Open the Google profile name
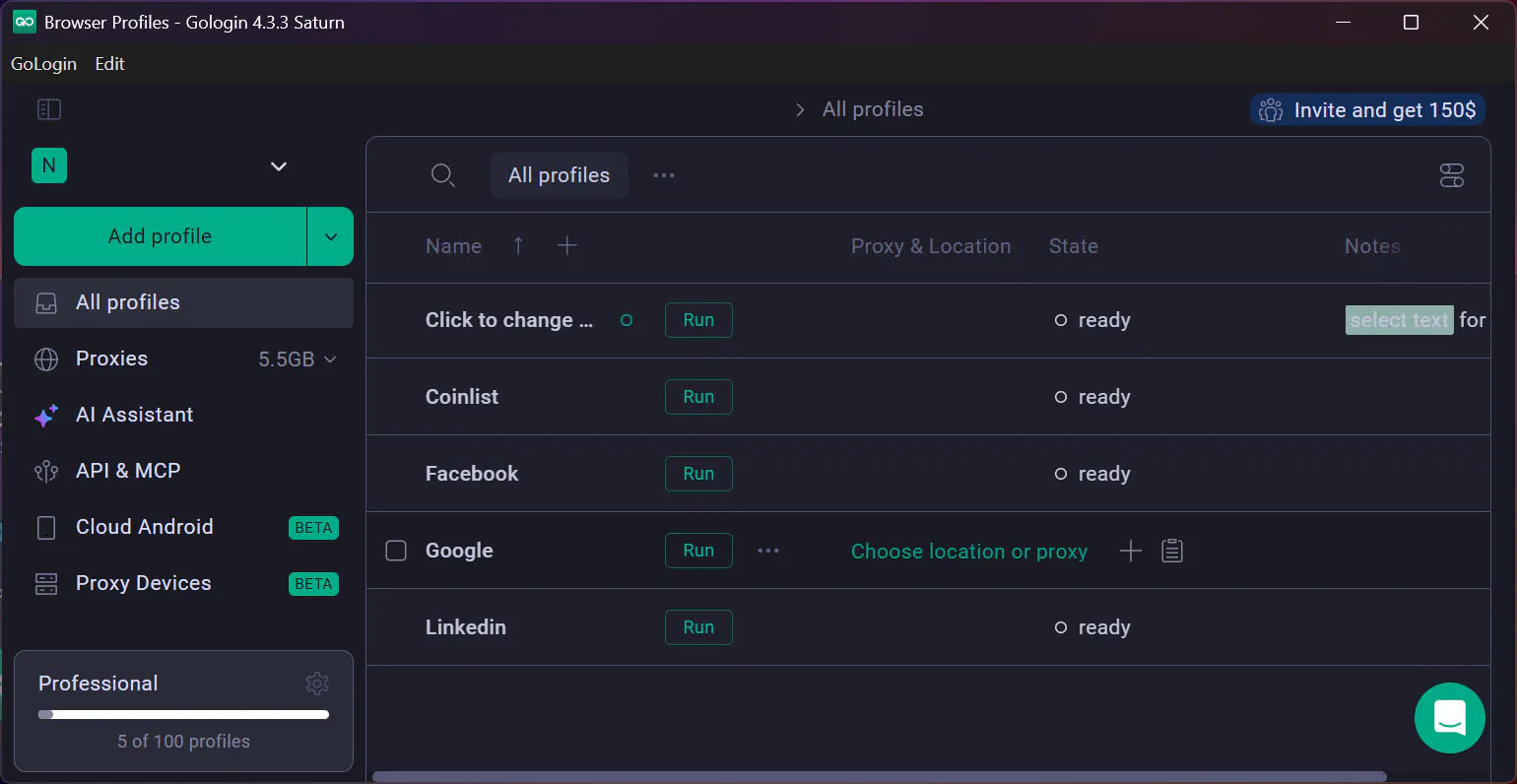1517x784 pixels. [459, 551]
